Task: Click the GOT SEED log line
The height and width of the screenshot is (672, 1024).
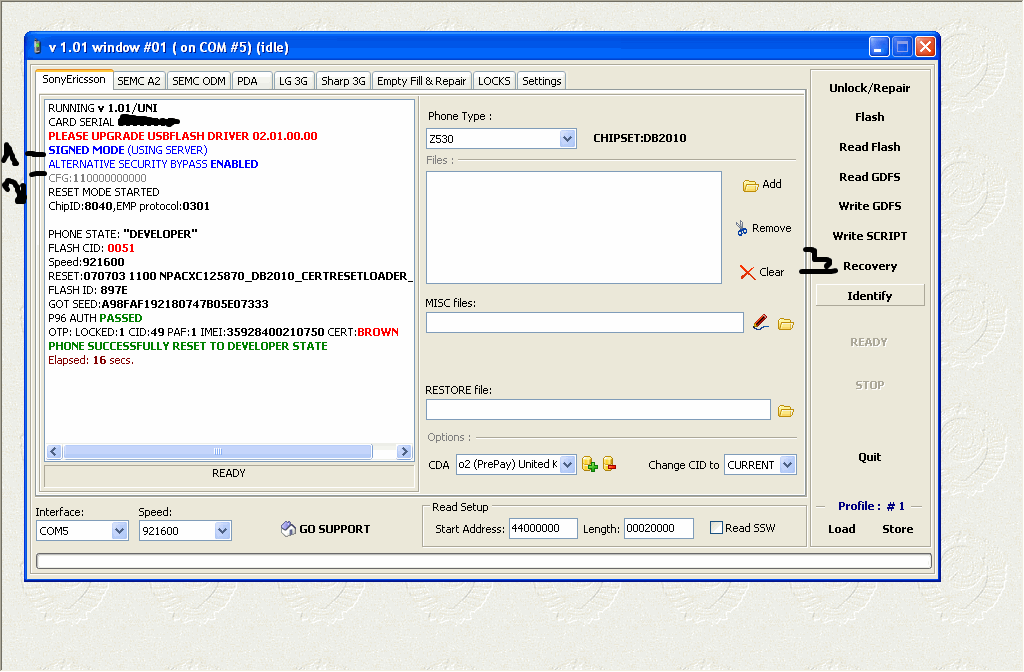Action: [158, 304]
